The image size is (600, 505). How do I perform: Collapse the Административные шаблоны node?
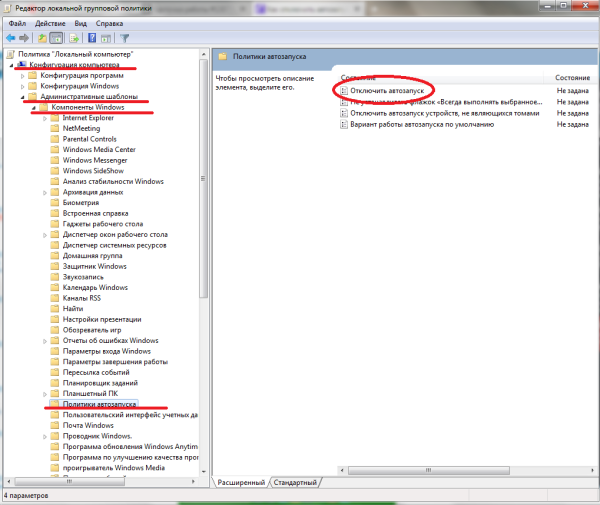pos(23,97)
